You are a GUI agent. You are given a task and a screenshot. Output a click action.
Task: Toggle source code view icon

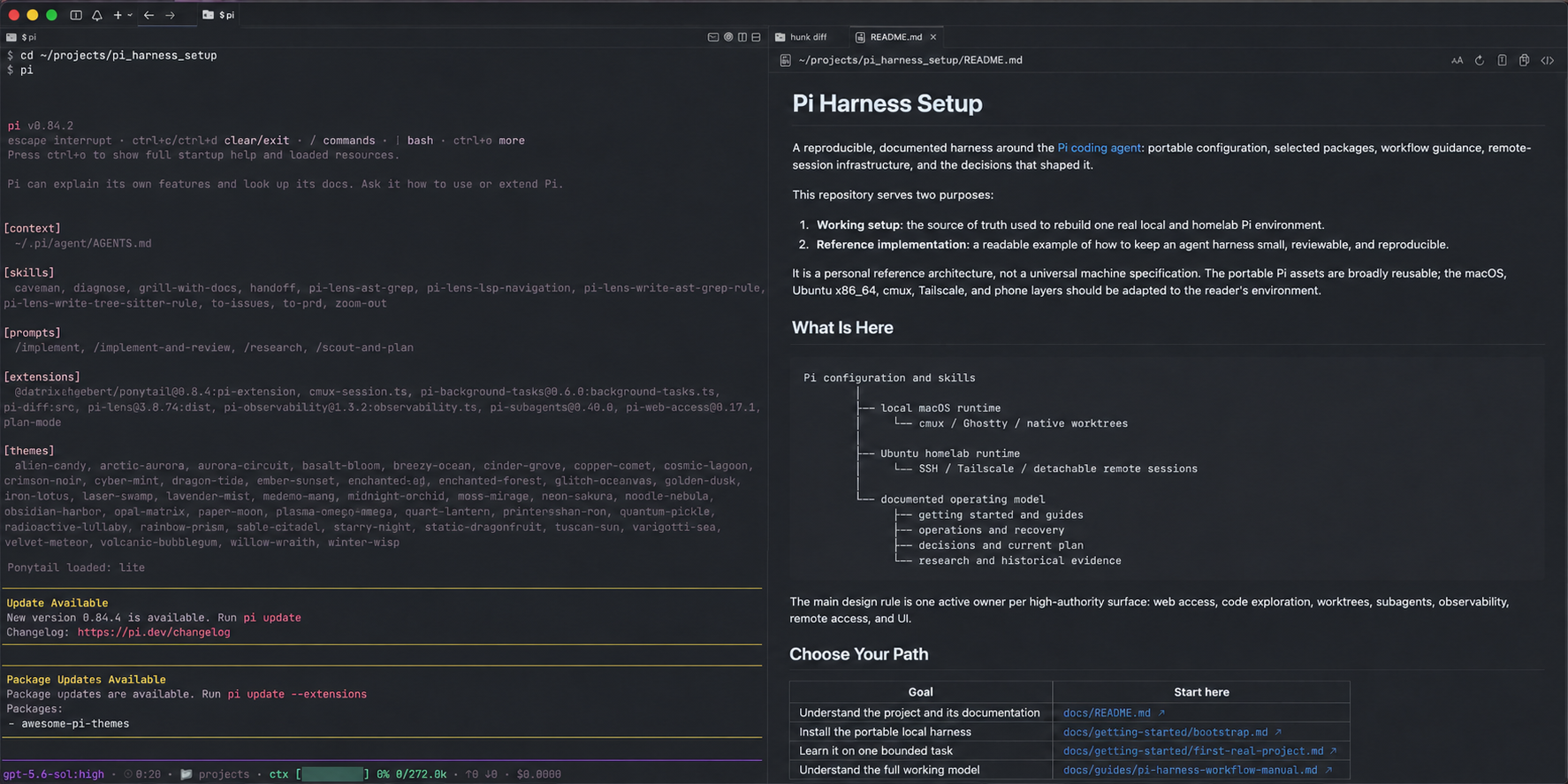[1547, 61]
